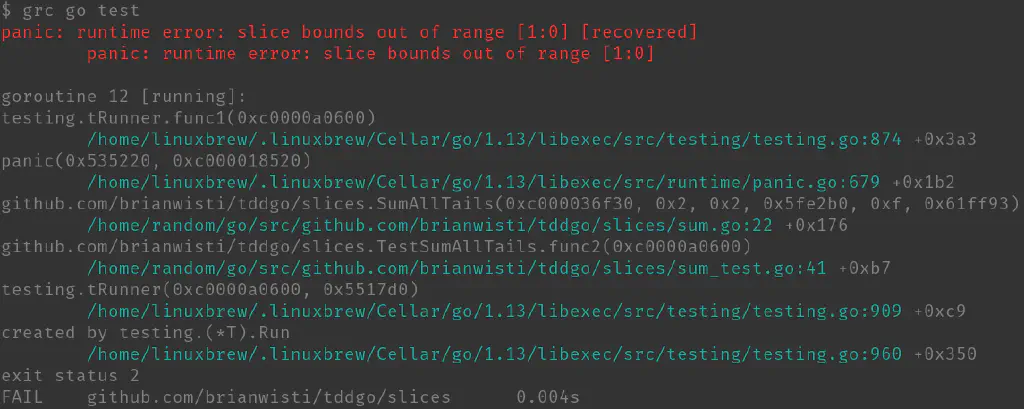Click the 0.004s test duration

pyautogui.click(x=548, y=397)
